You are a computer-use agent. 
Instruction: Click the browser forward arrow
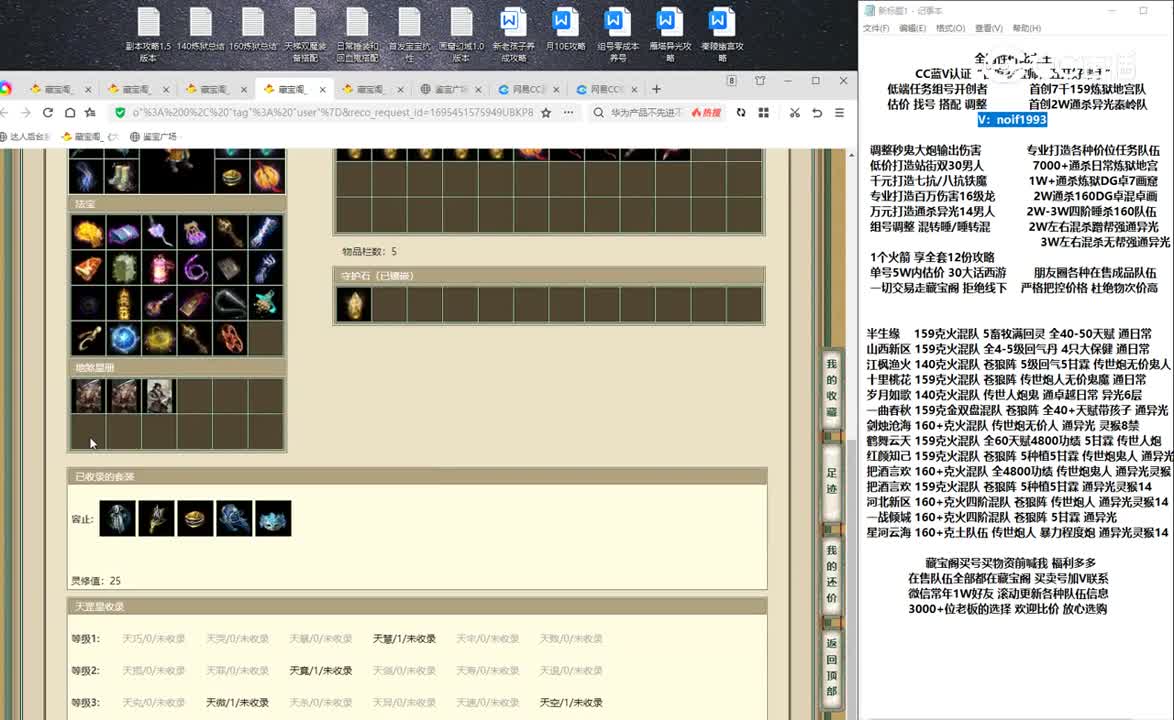click(26, 112)
